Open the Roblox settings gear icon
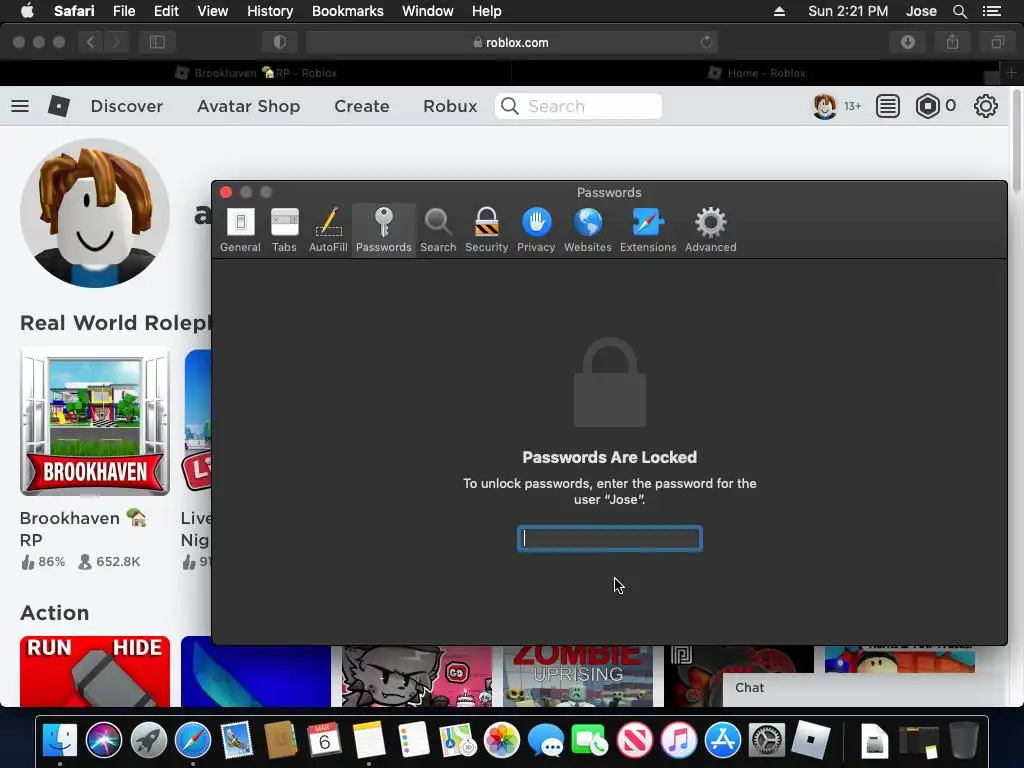1024x768 pixels. click(985, 106)
